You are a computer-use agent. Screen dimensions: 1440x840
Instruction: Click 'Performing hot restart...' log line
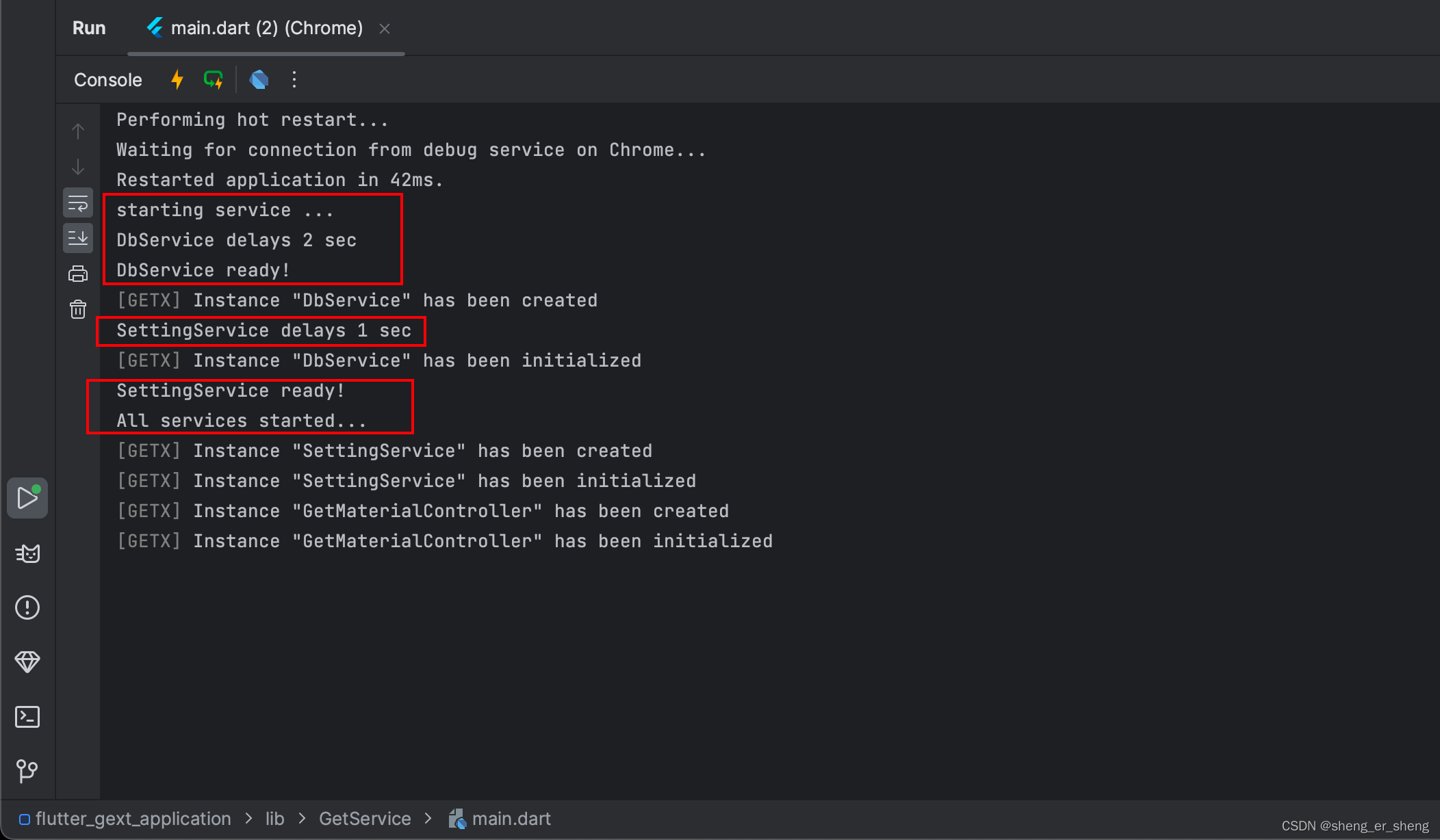[253, 120]
